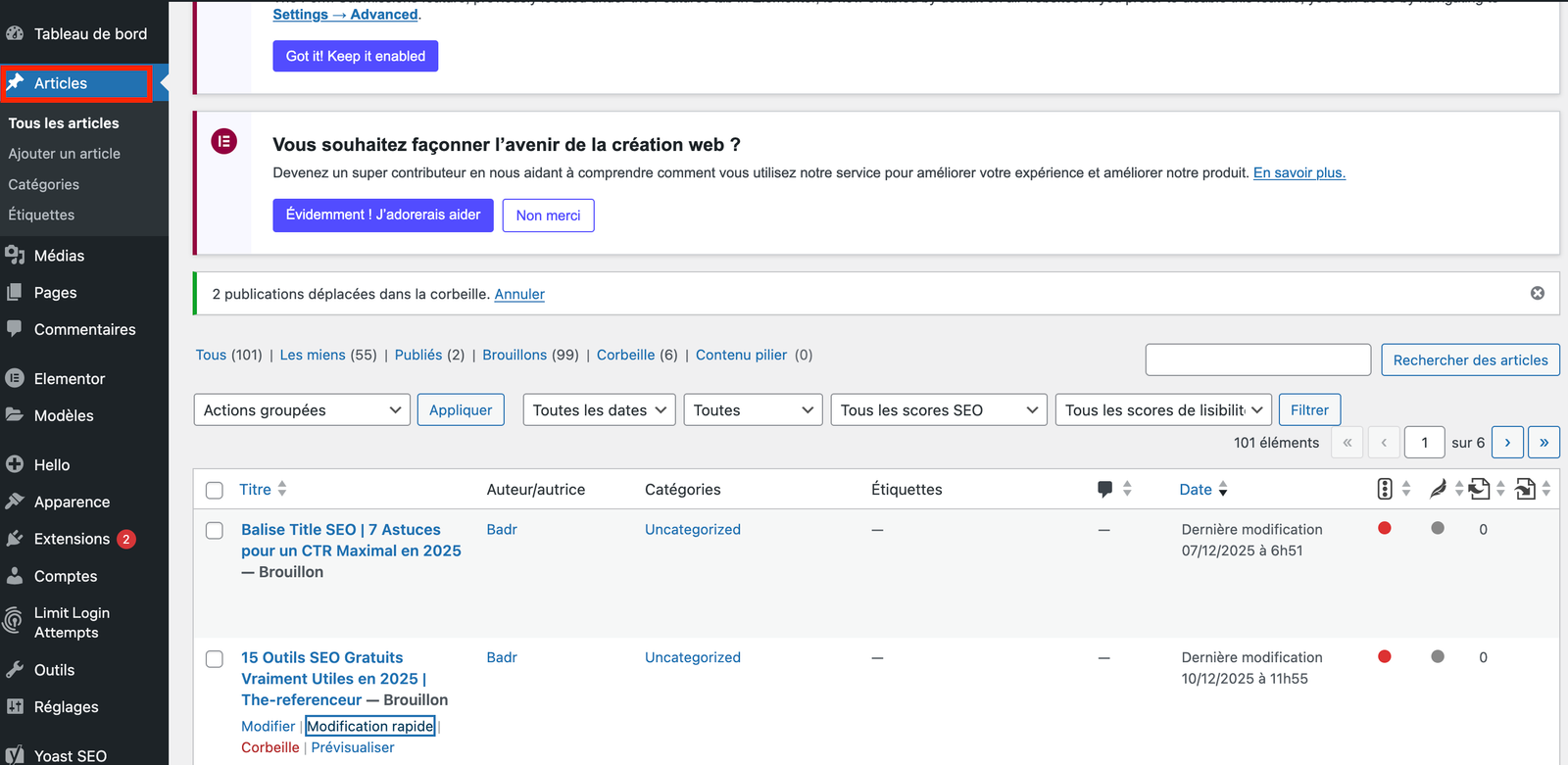Viewport: 1568px width, 765px height.
Task: Check the Balise Title SEO article checkbox
Action: (215, 530)
